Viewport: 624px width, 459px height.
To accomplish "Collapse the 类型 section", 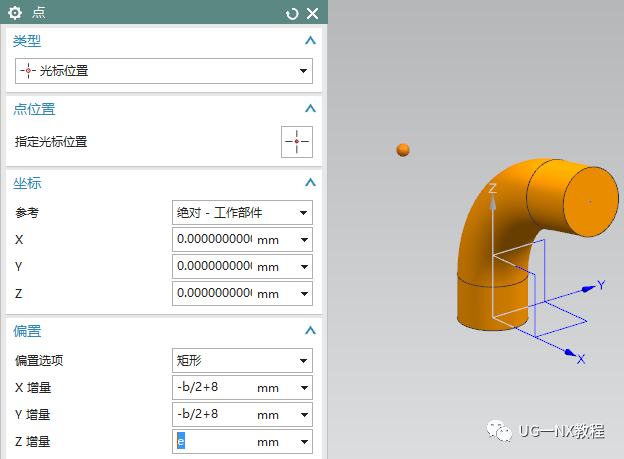I will coord(310,41).
